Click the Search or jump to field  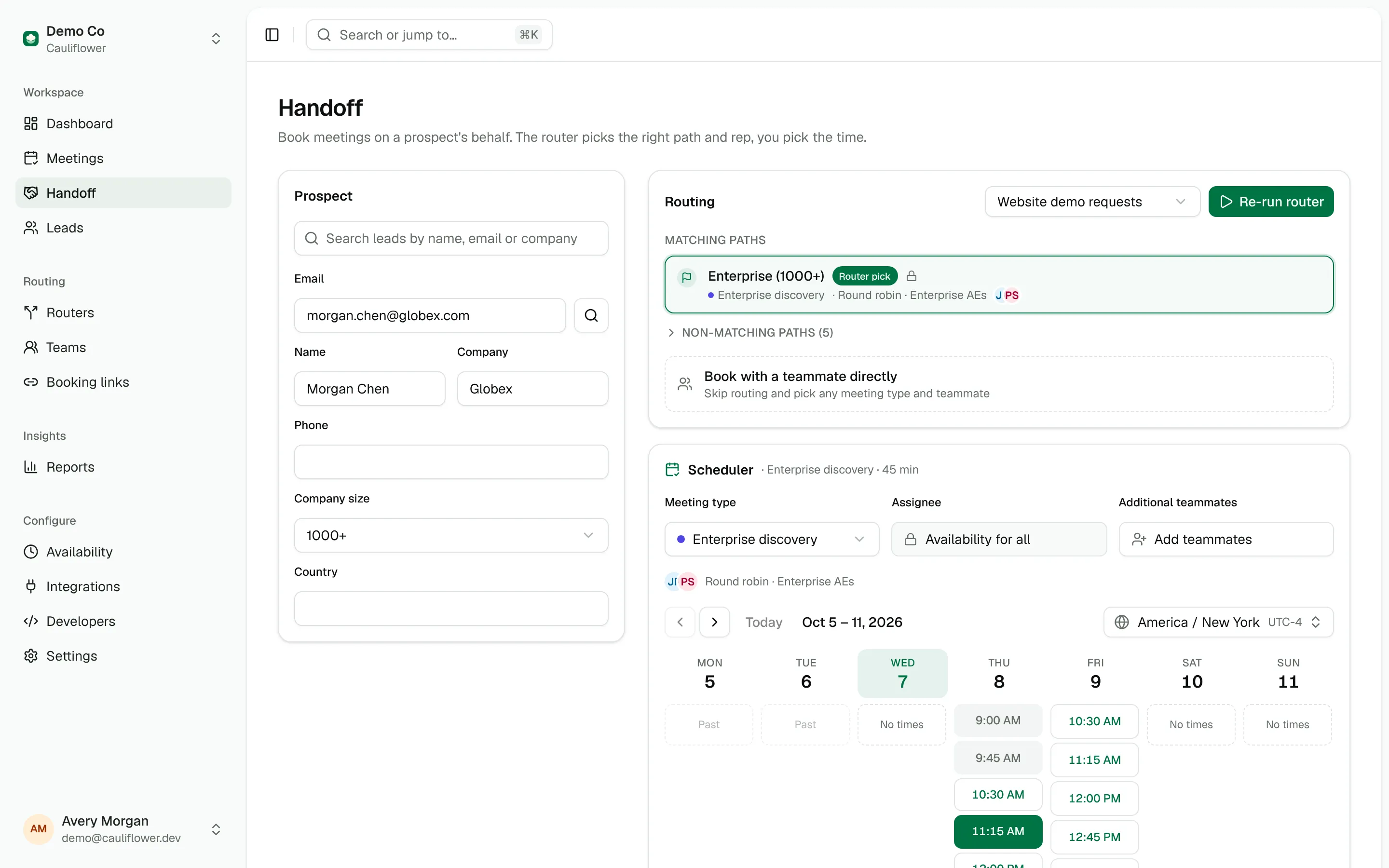click(429, 35)
